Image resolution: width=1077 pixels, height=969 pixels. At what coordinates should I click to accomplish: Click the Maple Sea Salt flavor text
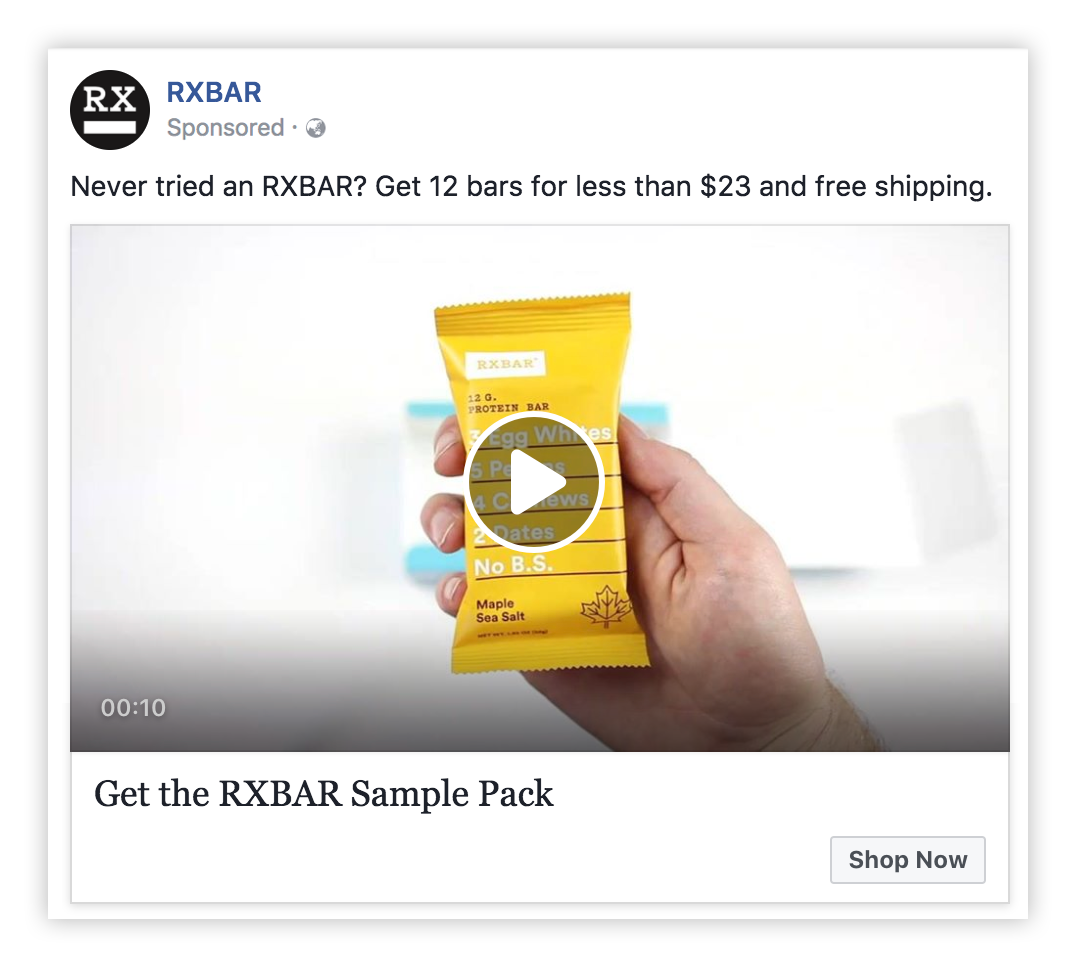click(x=500, y=611)
